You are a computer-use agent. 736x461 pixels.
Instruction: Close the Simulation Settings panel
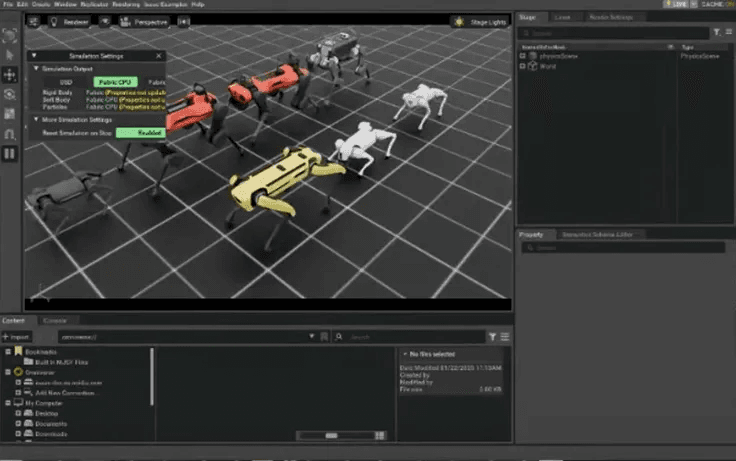[x=158, y=56]
